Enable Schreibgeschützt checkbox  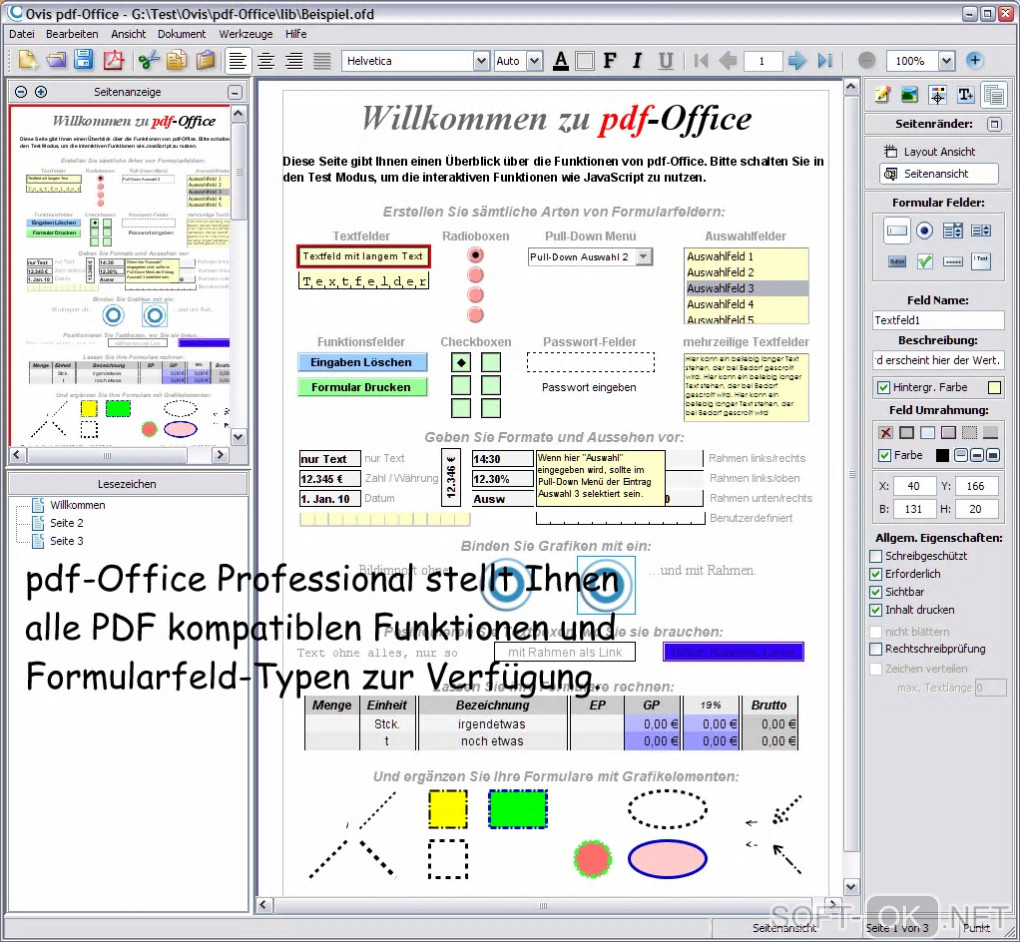point(876,556)
